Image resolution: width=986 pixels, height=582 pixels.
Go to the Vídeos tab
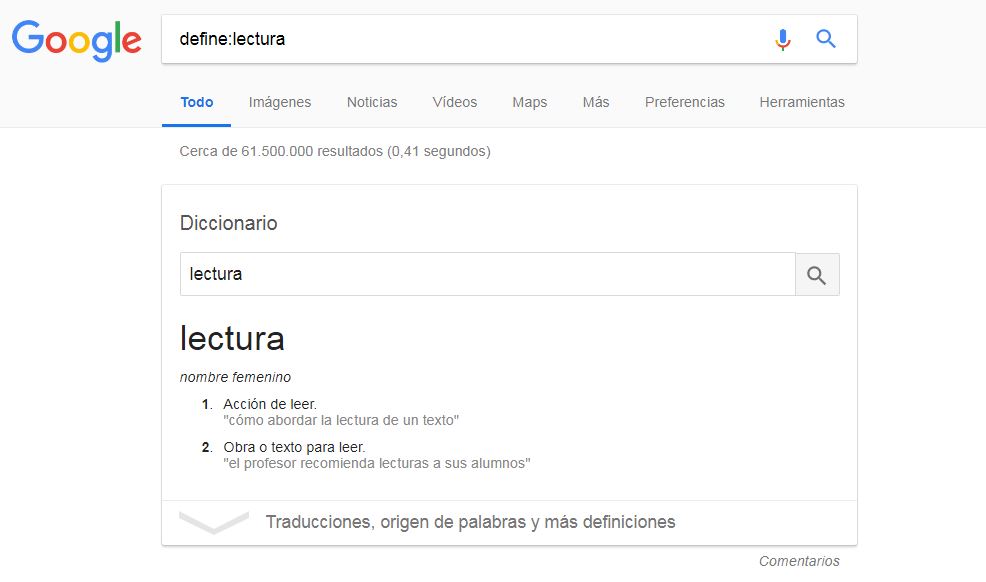coord(455,102)
